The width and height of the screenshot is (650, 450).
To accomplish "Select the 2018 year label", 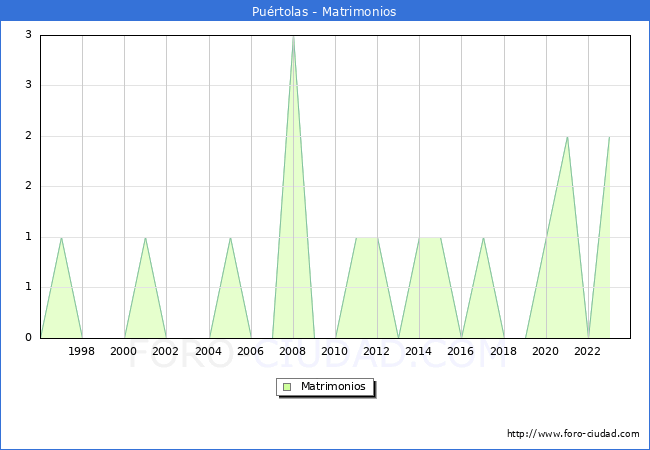I will [x=504, y=351].
